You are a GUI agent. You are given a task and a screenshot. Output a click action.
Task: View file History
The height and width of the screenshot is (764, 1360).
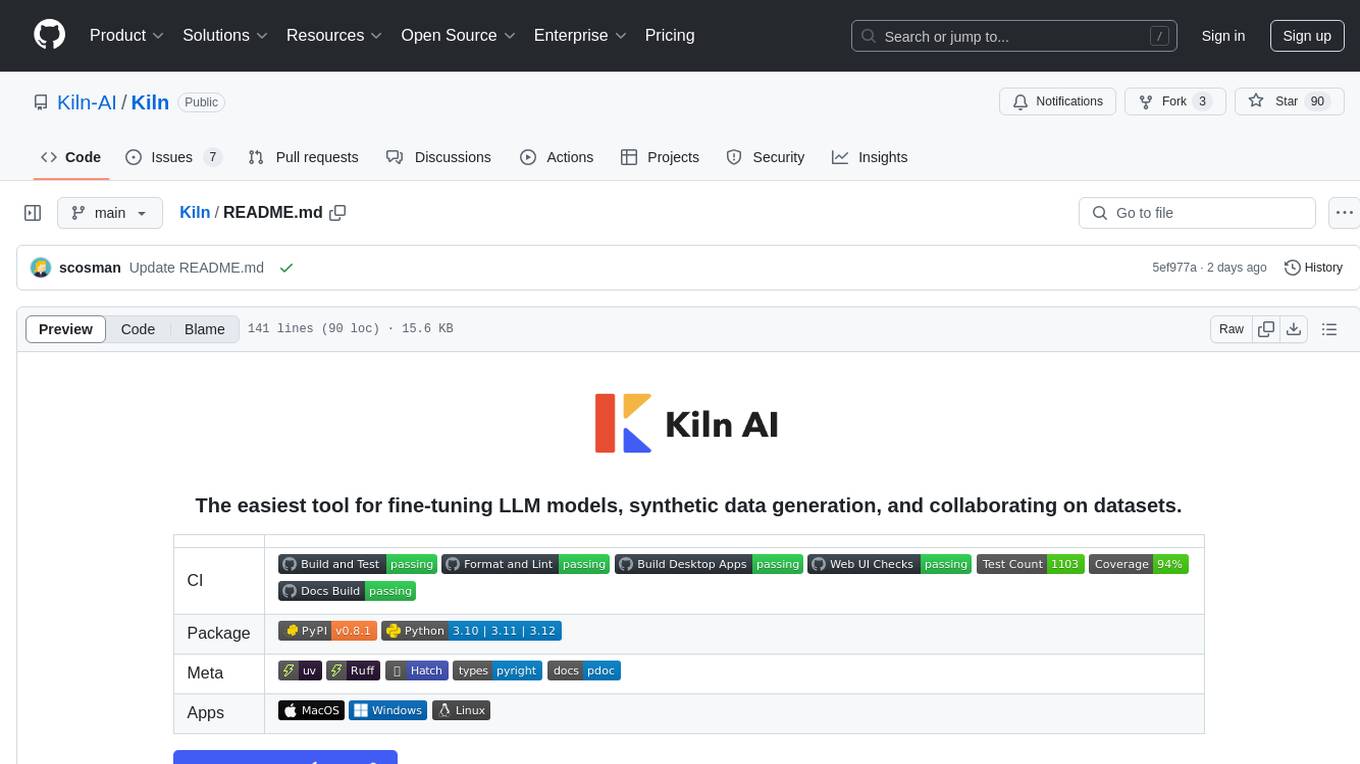[x=1313, y=268]
